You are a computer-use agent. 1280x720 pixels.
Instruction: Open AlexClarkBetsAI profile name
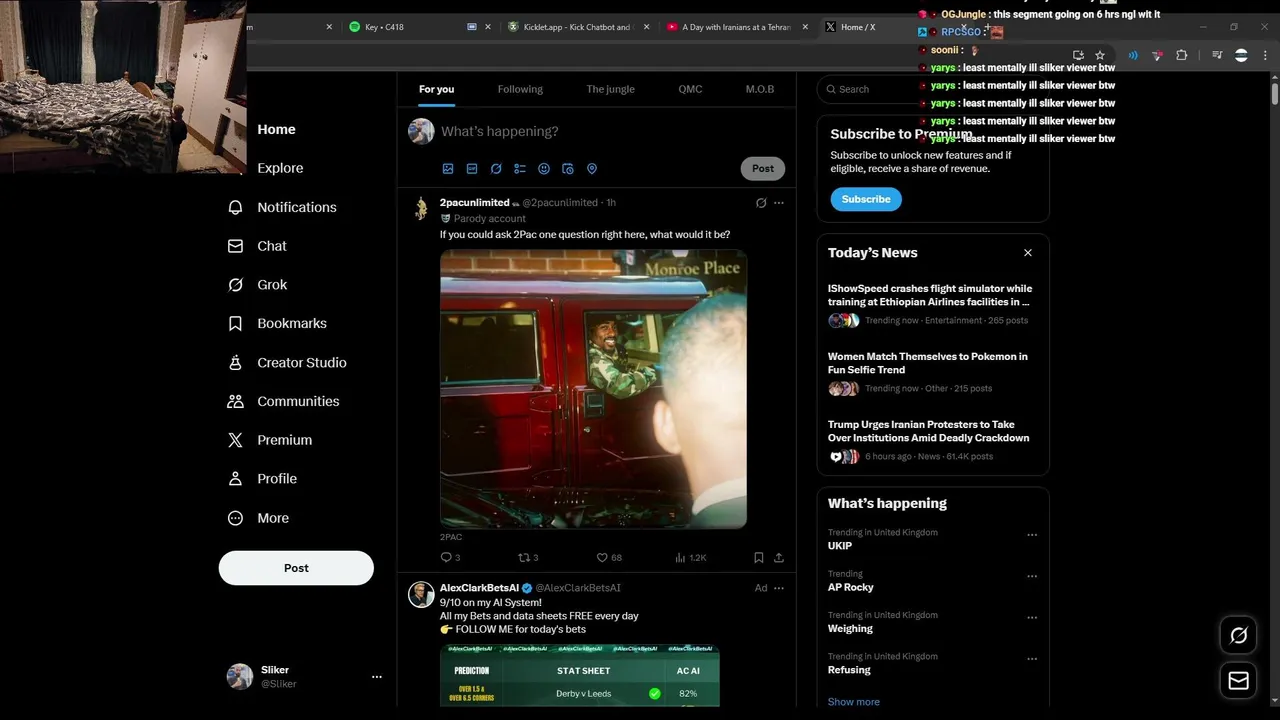click(x=479, y=588)
